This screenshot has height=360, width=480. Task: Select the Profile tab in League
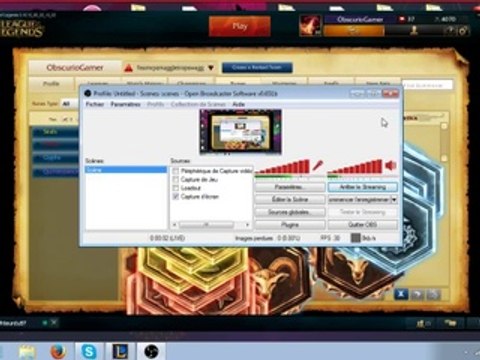[51, 84]
